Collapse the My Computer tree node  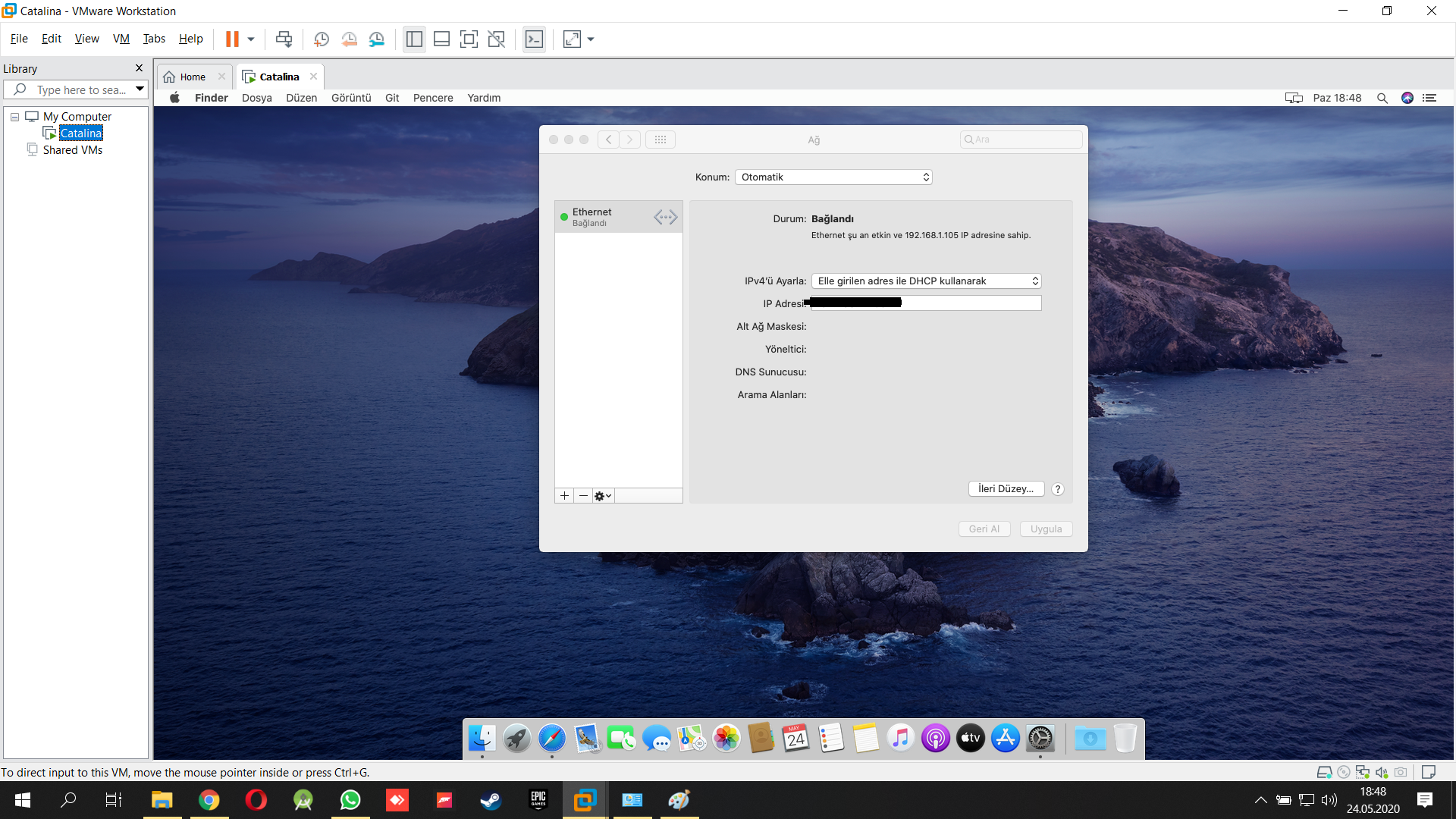[x=14, y=117]
